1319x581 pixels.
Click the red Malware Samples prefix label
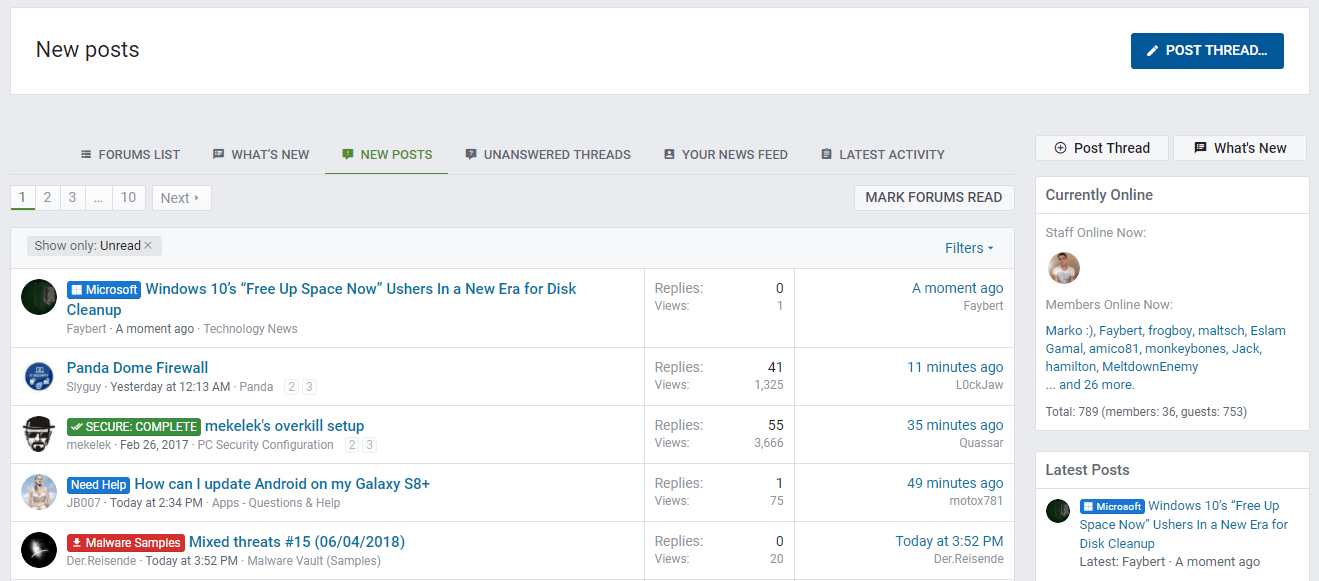point(125,542)
